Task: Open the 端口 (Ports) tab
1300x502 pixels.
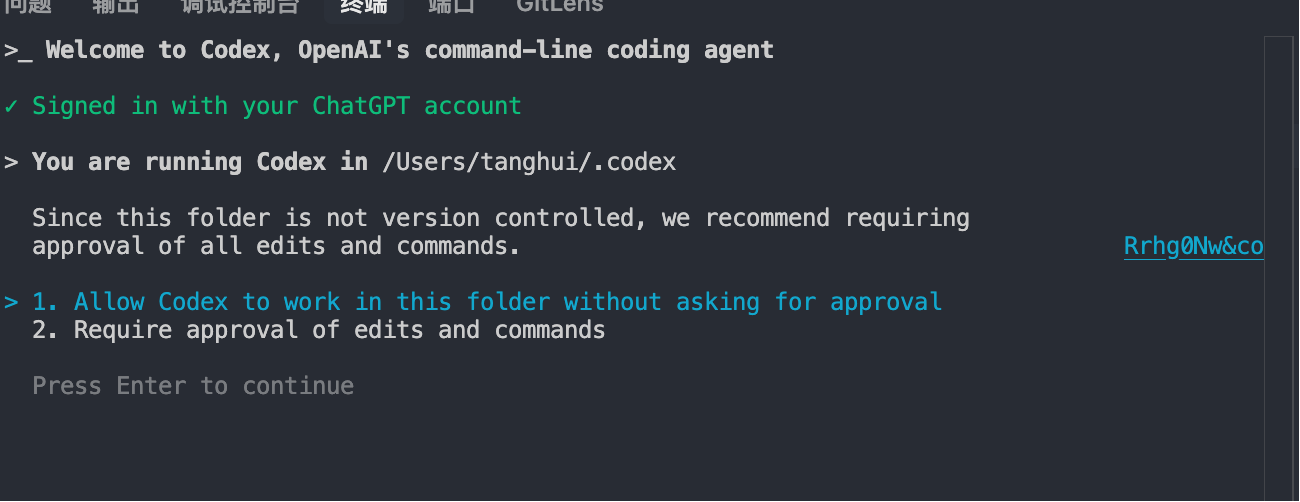Action: [452, 5]
